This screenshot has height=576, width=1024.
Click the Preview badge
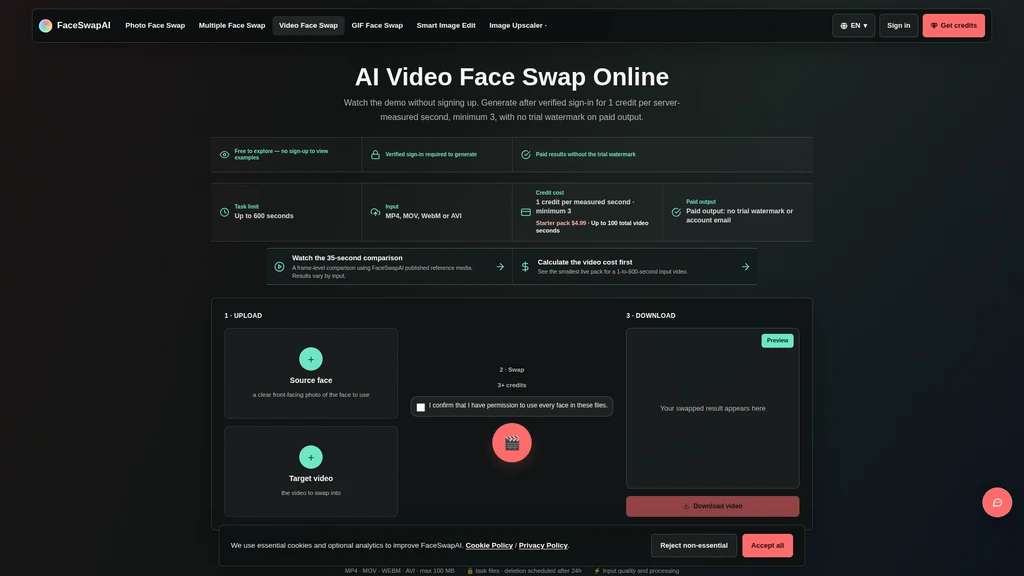(777, 340)
